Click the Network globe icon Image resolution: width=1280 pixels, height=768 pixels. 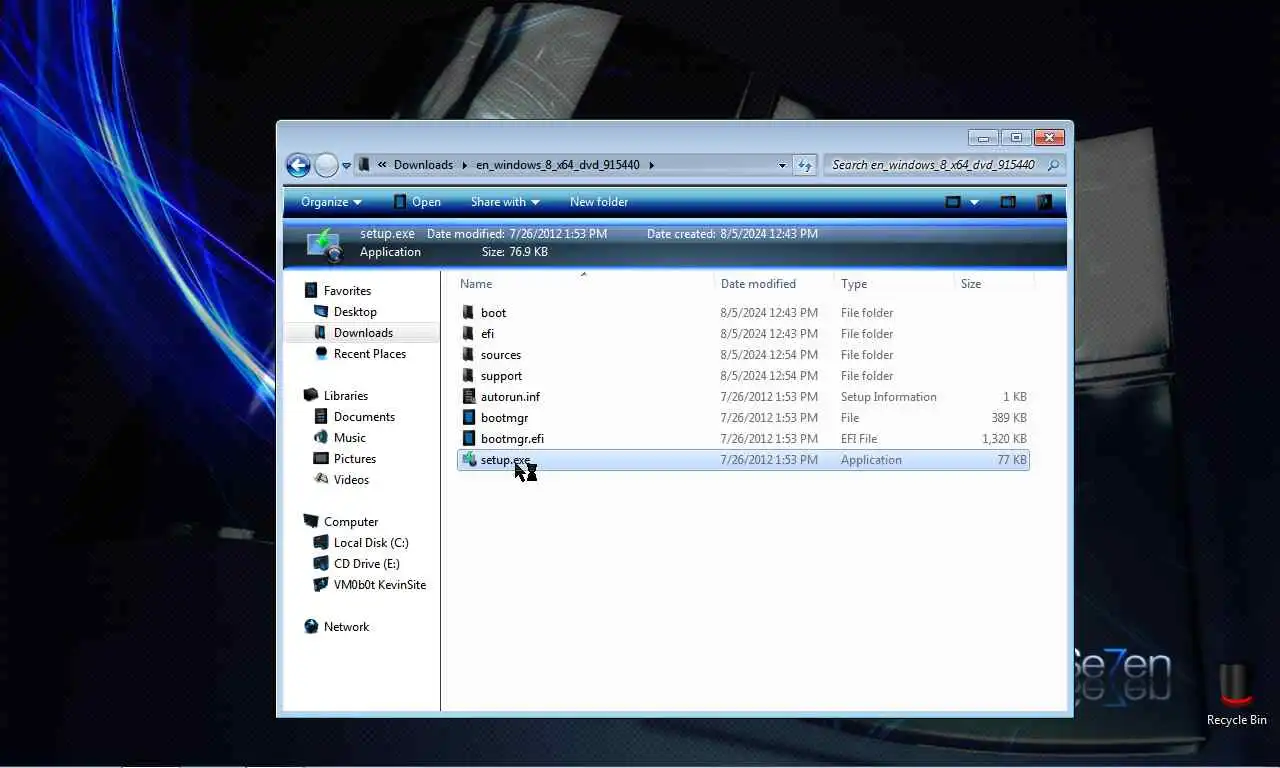pyautogui.click(x=311, y=626)
